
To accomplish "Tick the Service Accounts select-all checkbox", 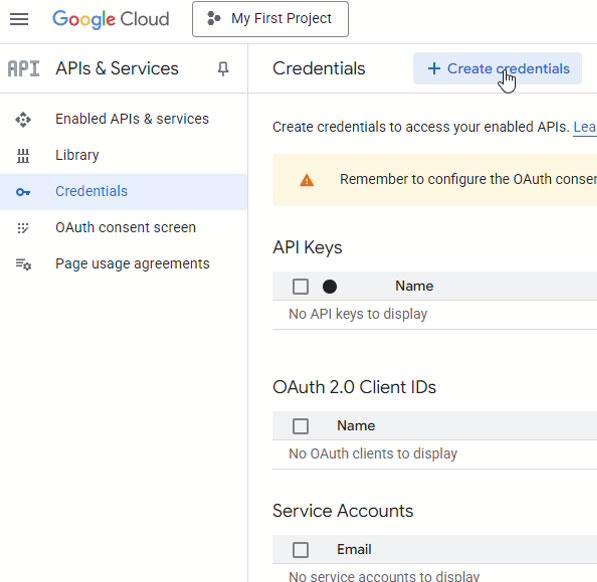I will tap(300, 550).
